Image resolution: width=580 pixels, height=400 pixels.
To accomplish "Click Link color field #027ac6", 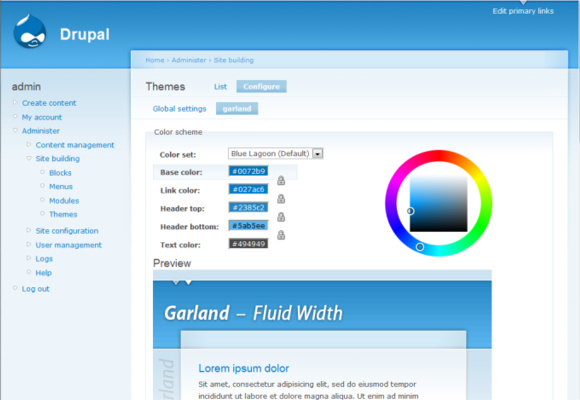I will [248, 189].
